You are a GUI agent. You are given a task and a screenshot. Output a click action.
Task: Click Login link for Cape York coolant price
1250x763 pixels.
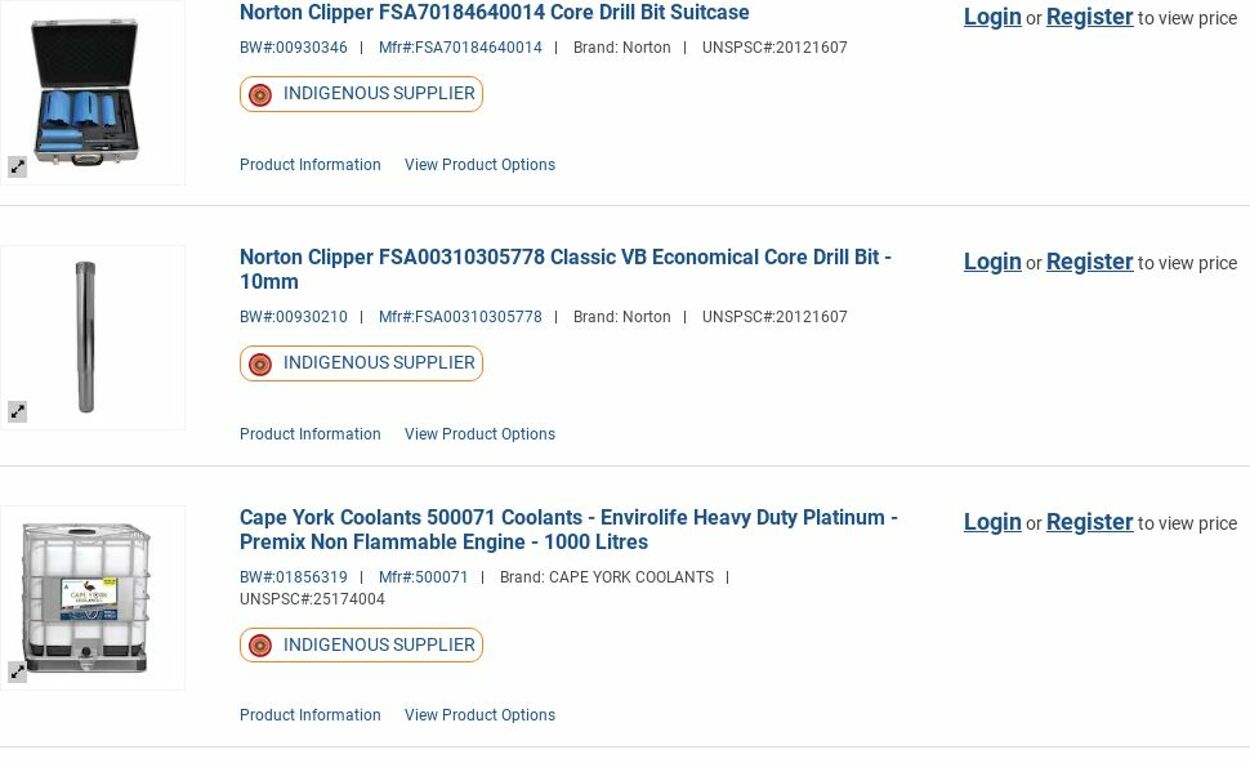tap(992, 522)
